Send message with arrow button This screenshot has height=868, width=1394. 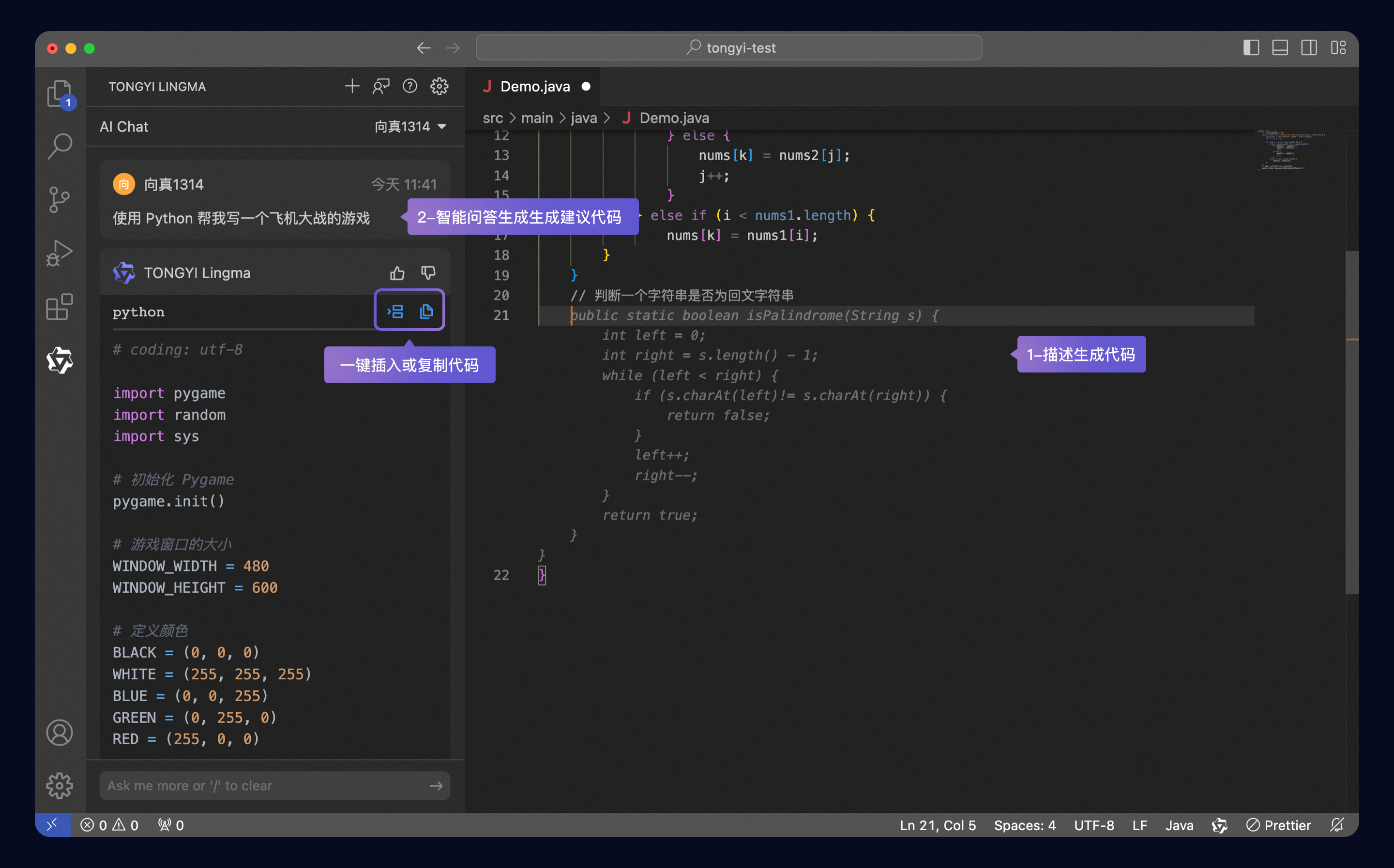(436, 785)
